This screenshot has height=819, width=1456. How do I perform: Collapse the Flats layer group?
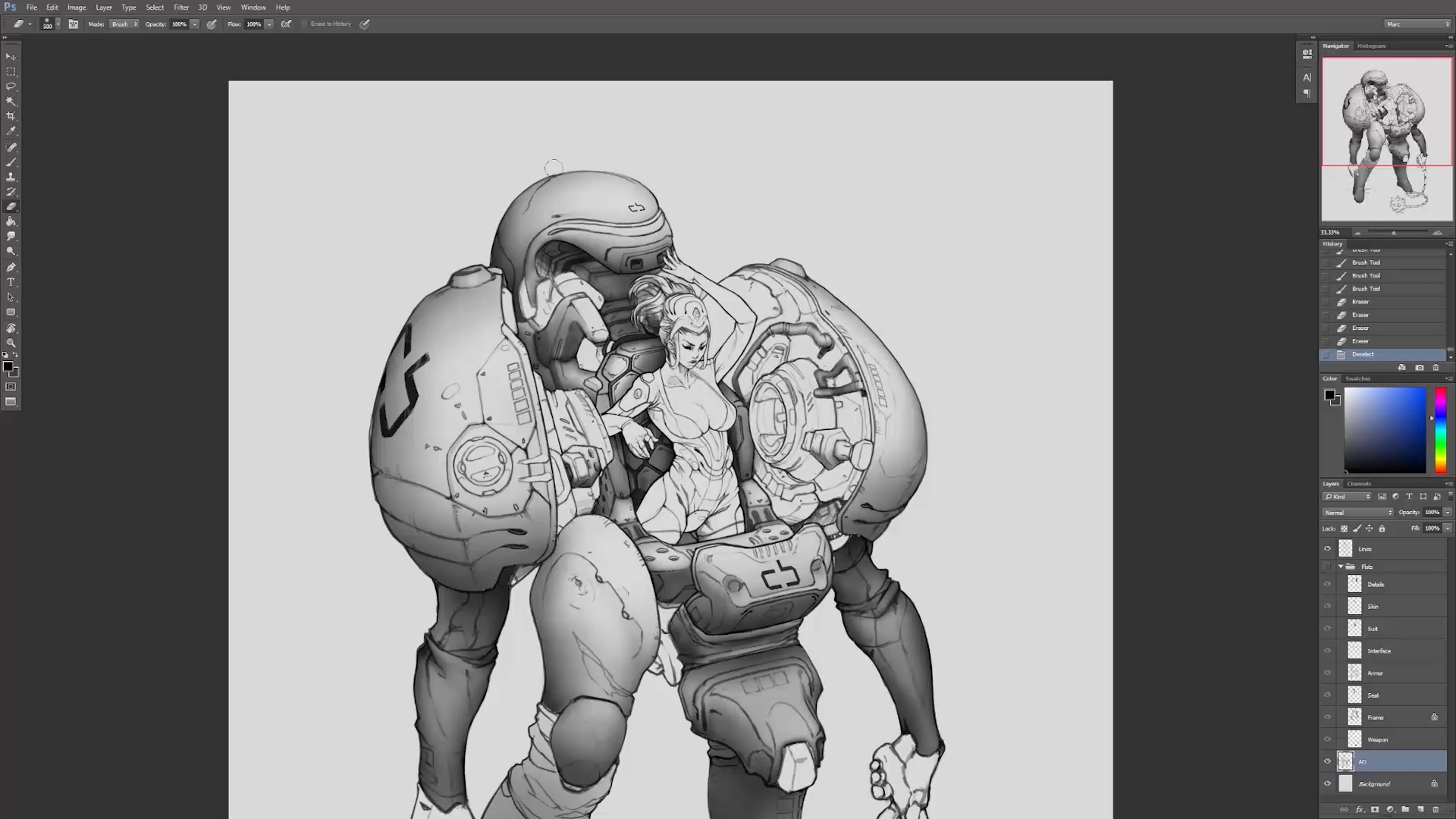tap(1341, 566)
